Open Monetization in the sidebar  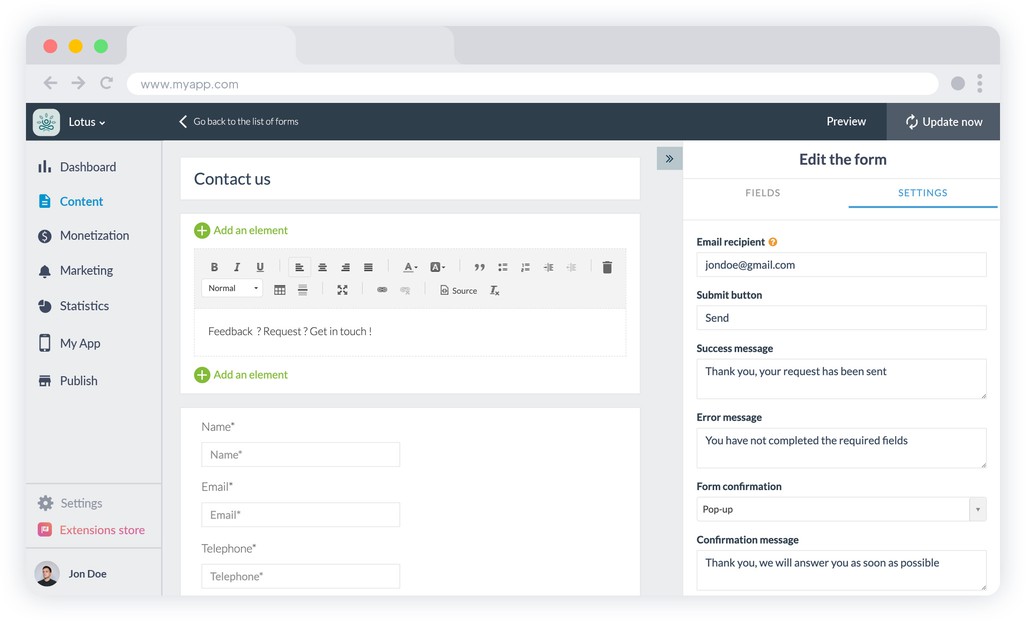[x=94, y=236]
